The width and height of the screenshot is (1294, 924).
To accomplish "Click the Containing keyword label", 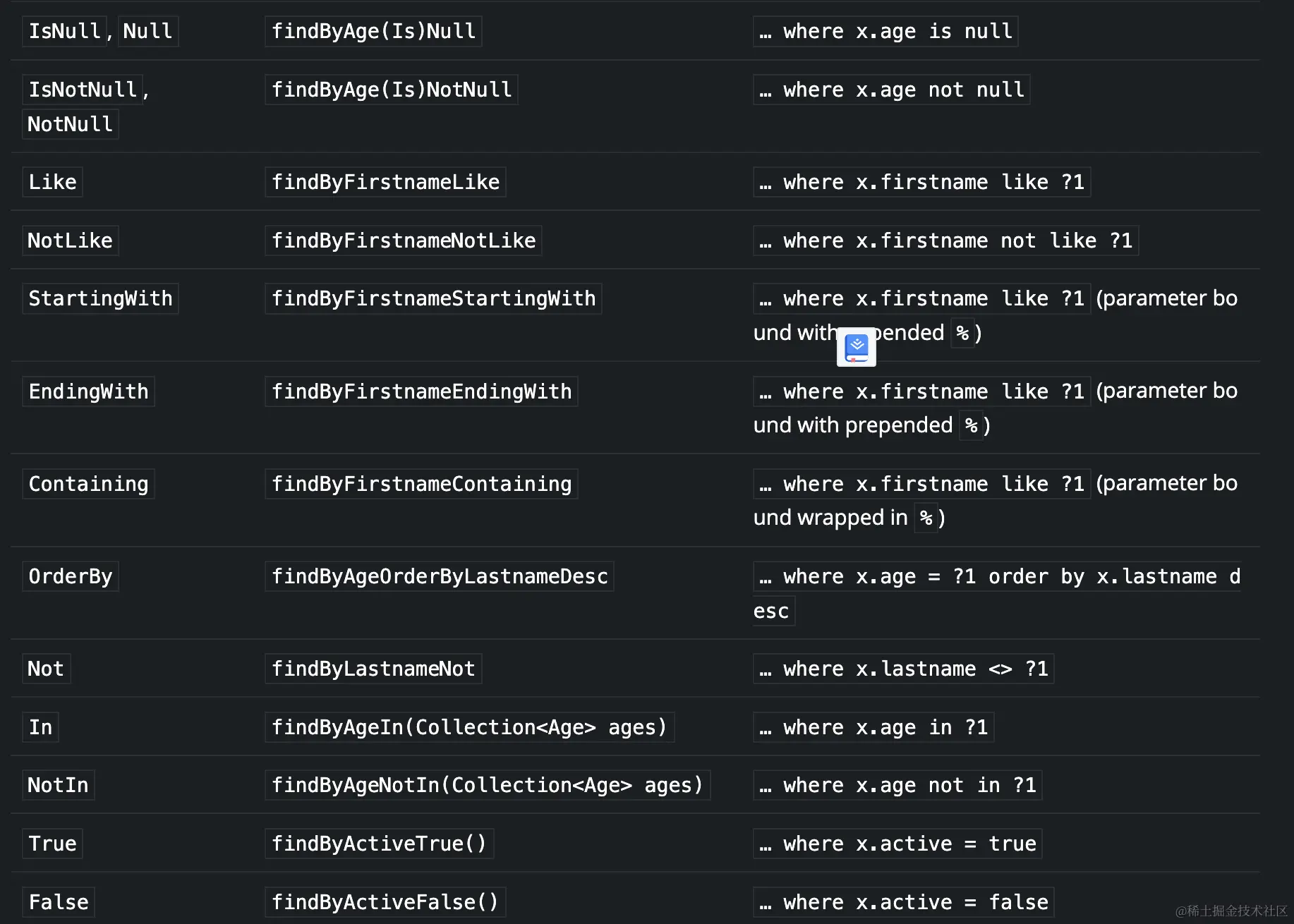I will tap(88, 484).
